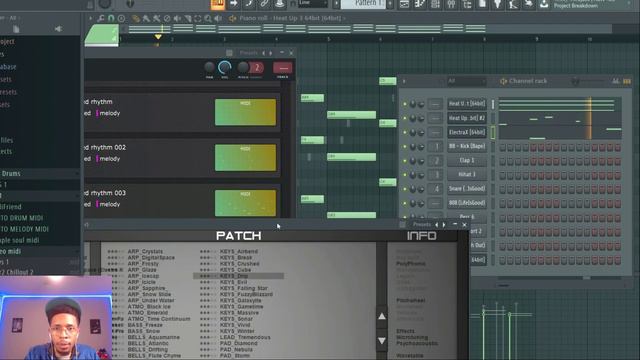Click the Channel rack step sequencer view icon
Screen dimensions: 640x360
pyautogui.click(x=627, y=81)
